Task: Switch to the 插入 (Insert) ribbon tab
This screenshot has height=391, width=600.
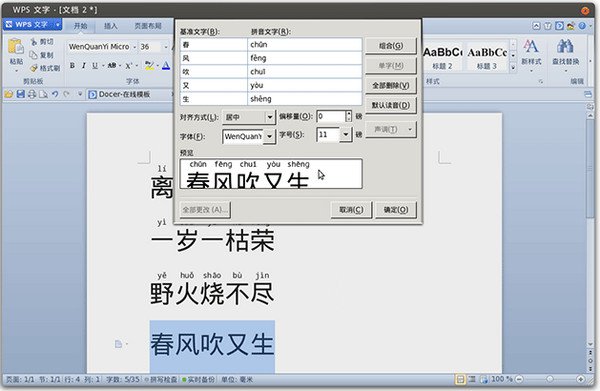Action: (x=111, y=26)
